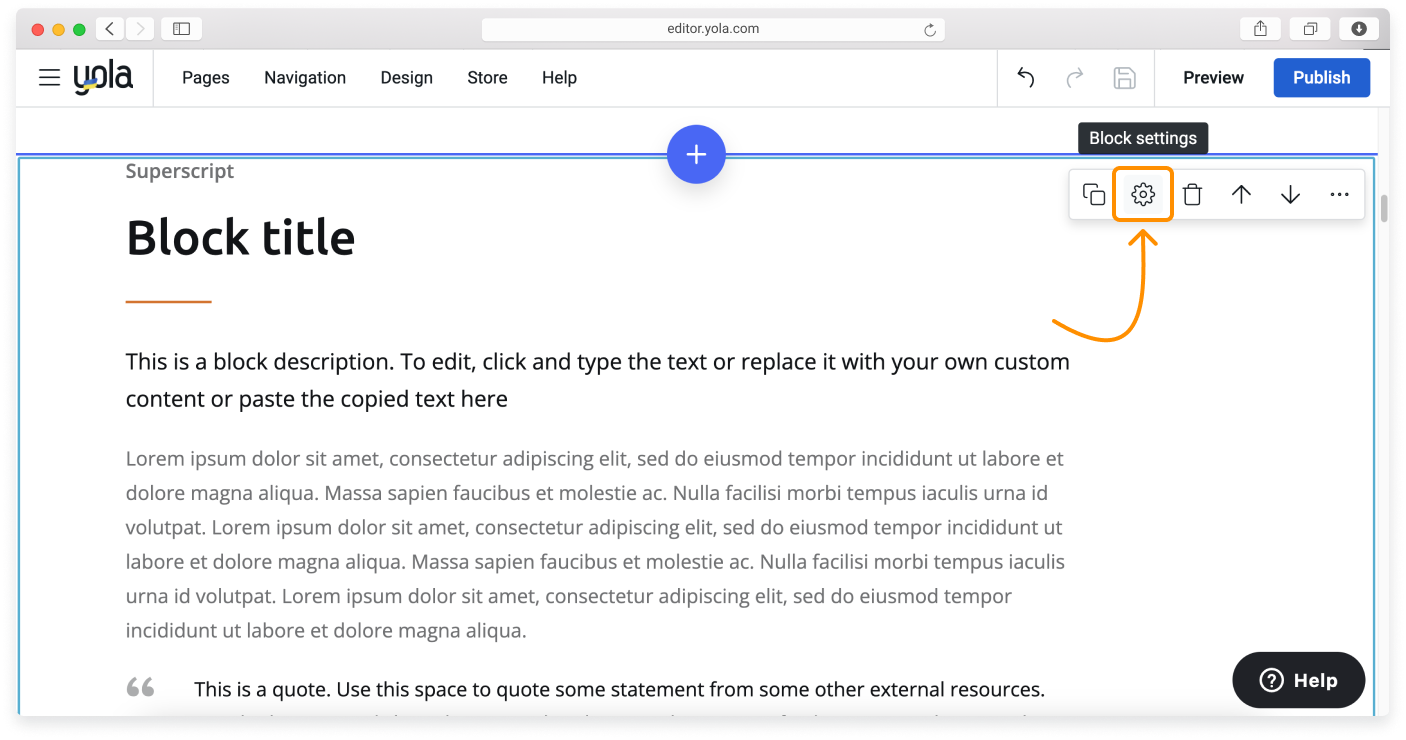1406x740 pixels.
Task: Move block down with arrow icon
Action: pos(1290,195)
